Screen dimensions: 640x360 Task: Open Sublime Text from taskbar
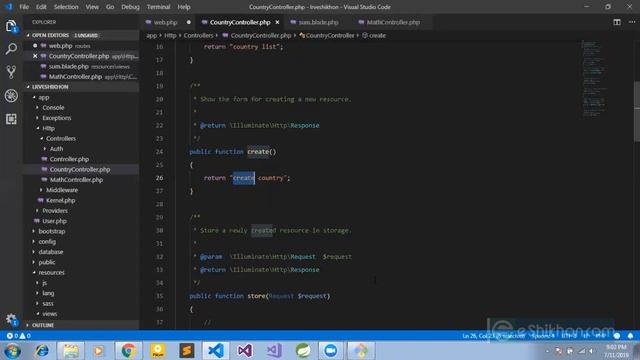tap(187, 351)
